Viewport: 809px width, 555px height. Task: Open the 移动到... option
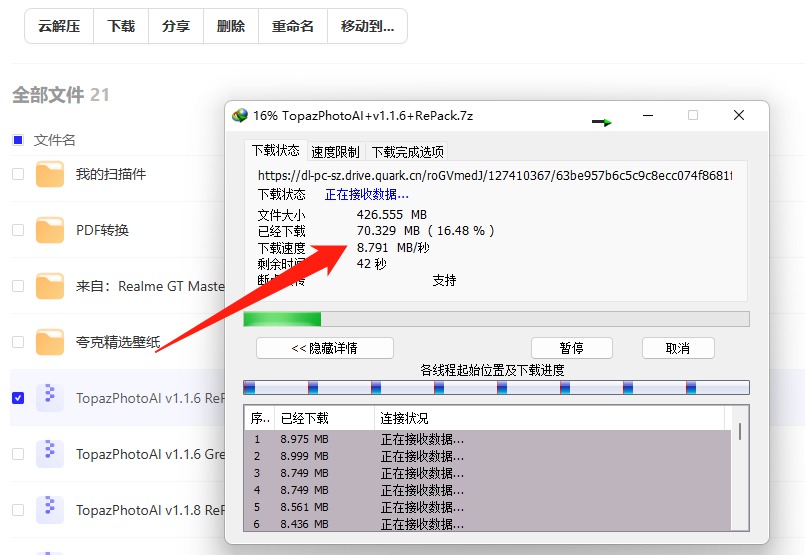coord(367,26)
